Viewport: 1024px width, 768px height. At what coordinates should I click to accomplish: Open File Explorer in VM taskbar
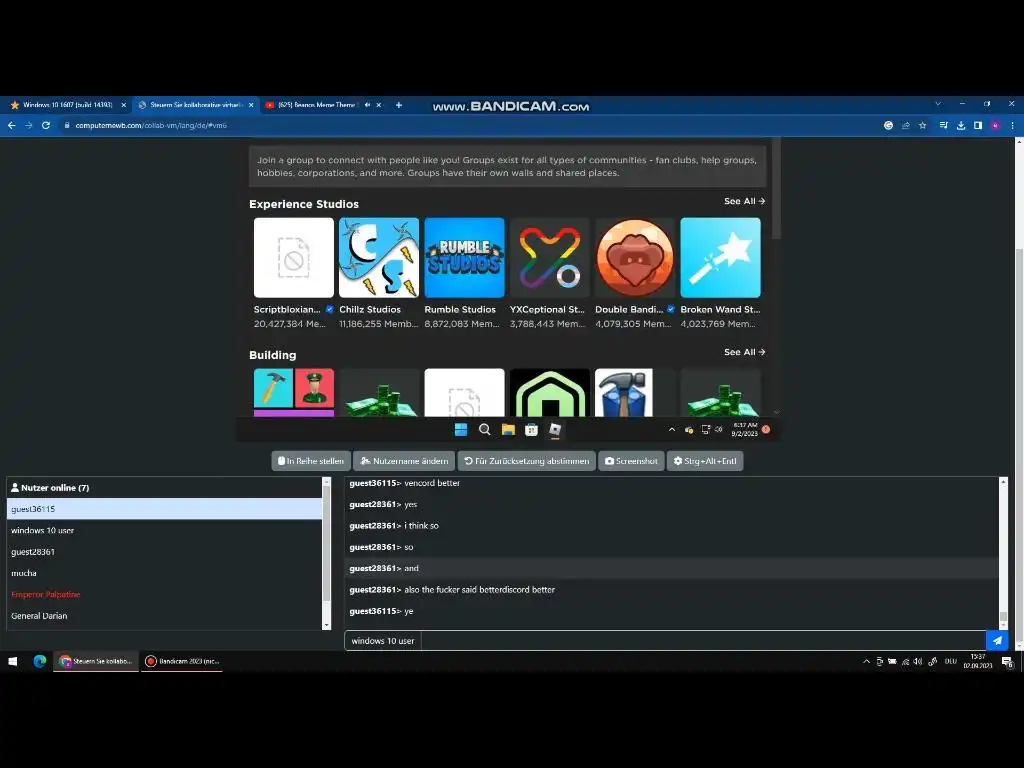pyautogui.click(x=508, y=430)
